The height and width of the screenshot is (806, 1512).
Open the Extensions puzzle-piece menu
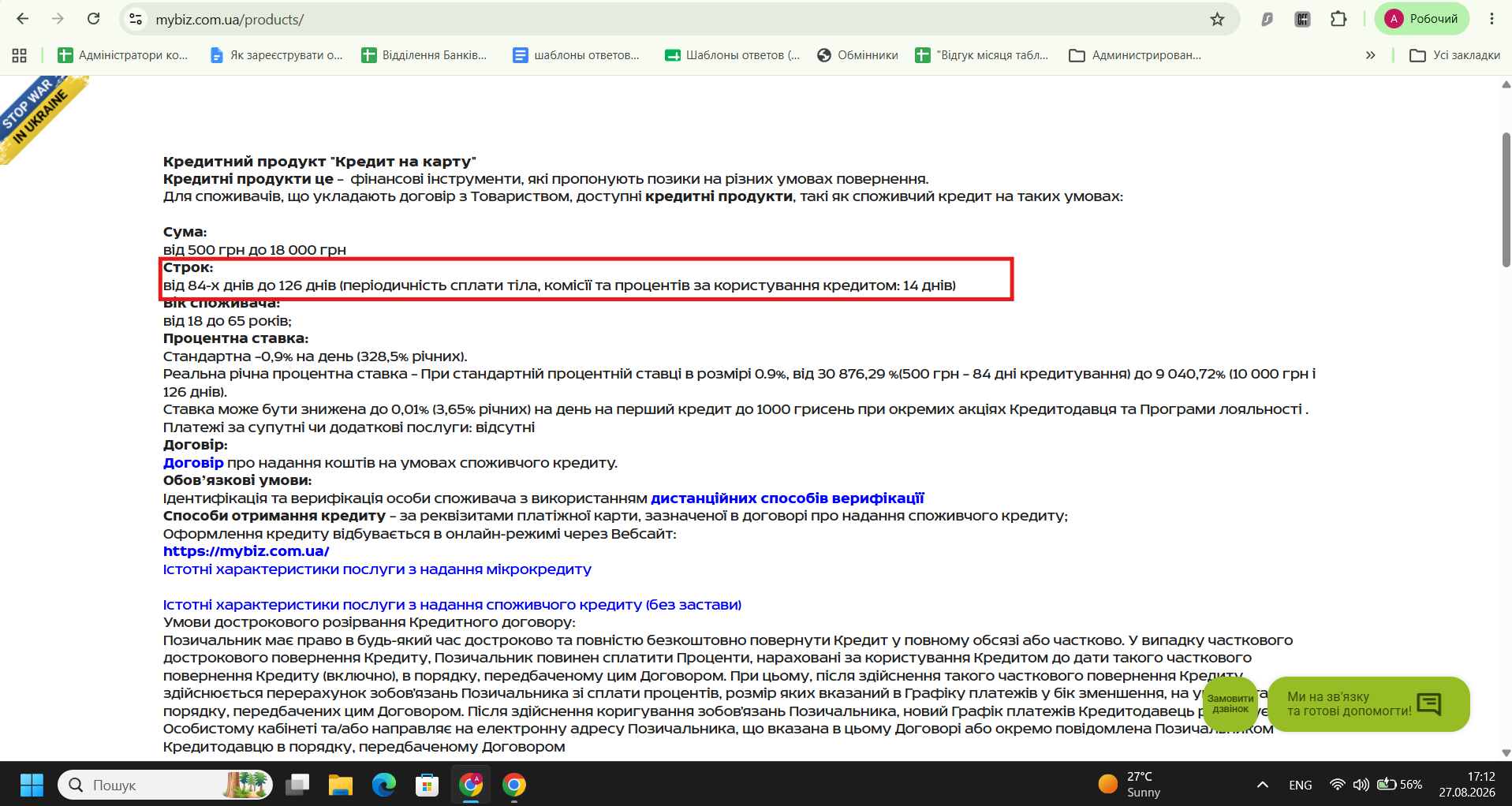click(x=1338, y=19)
